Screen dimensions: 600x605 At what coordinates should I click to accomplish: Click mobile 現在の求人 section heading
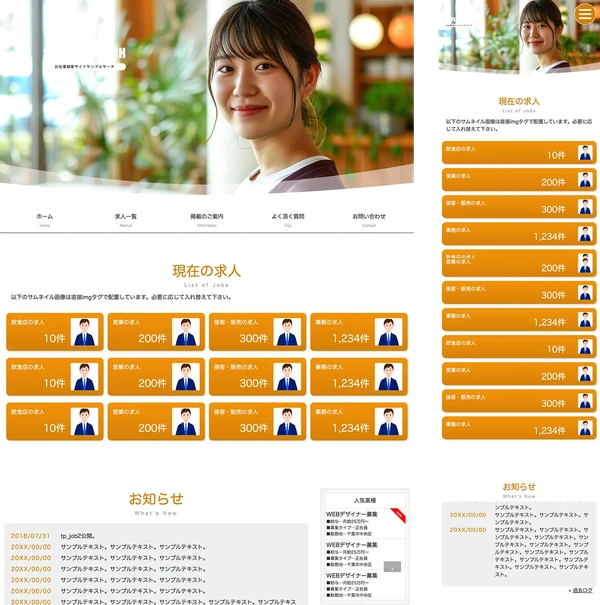coord(519,101)
